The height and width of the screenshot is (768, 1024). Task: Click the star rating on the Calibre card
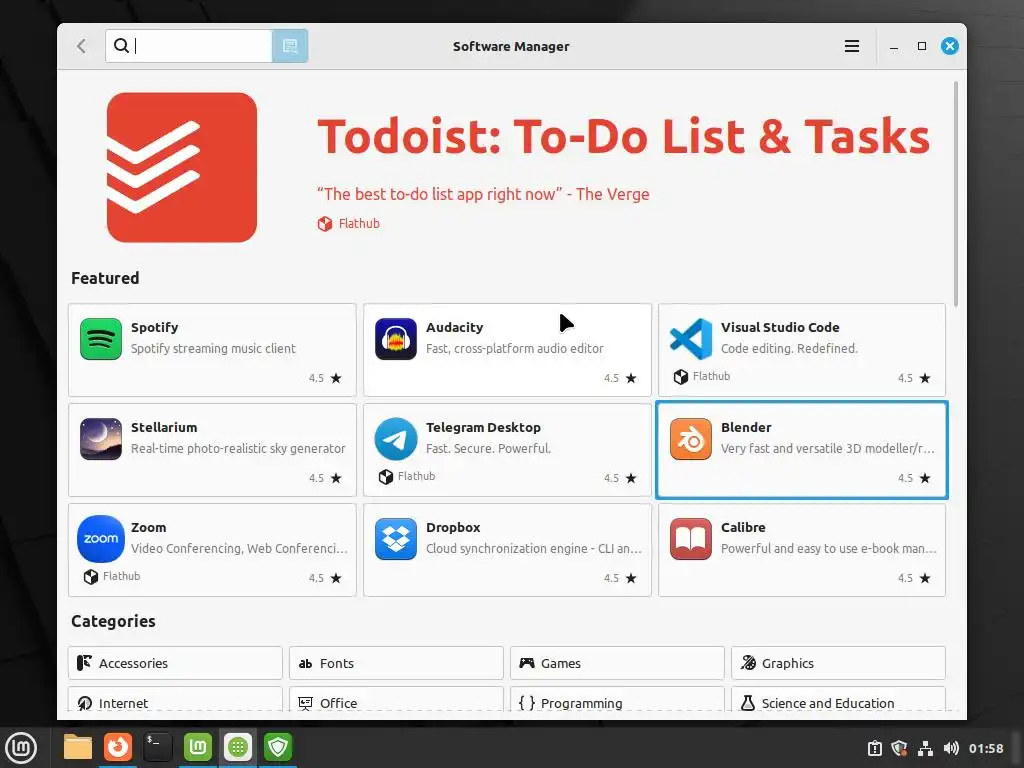(x=914, y=578)
